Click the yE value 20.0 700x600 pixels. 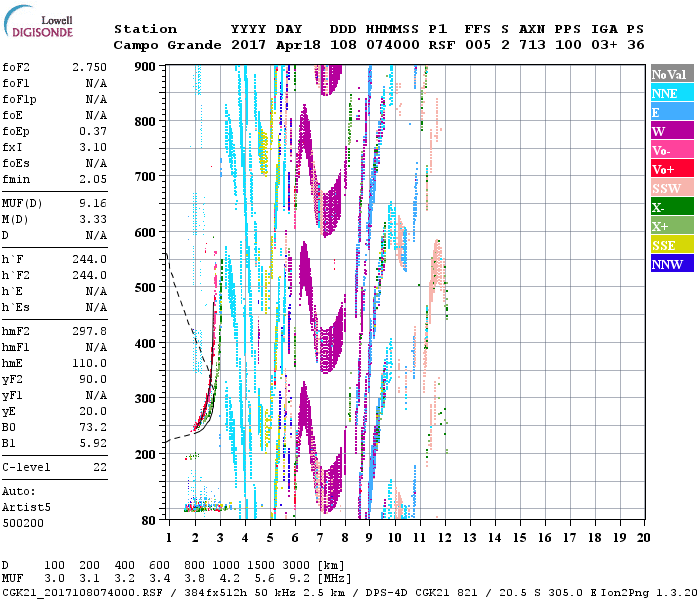point(93,412)
